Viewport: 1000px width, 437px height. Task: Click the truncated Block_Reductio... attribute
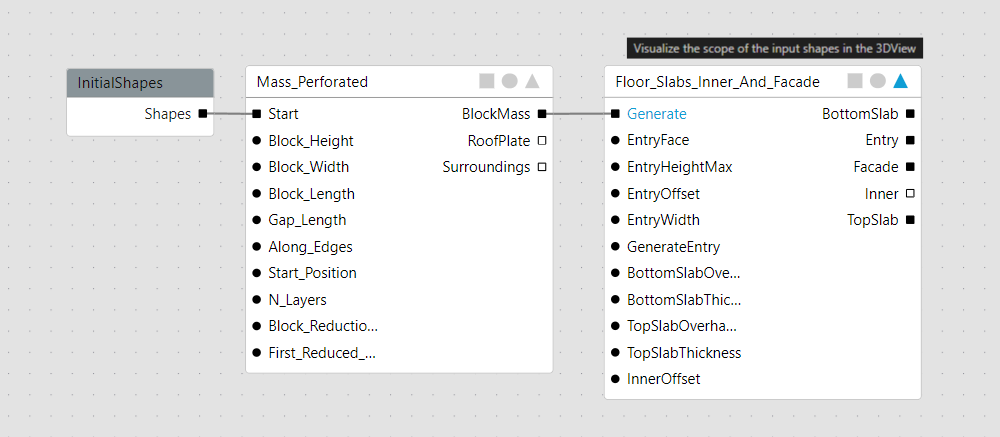tap(322, 326)
